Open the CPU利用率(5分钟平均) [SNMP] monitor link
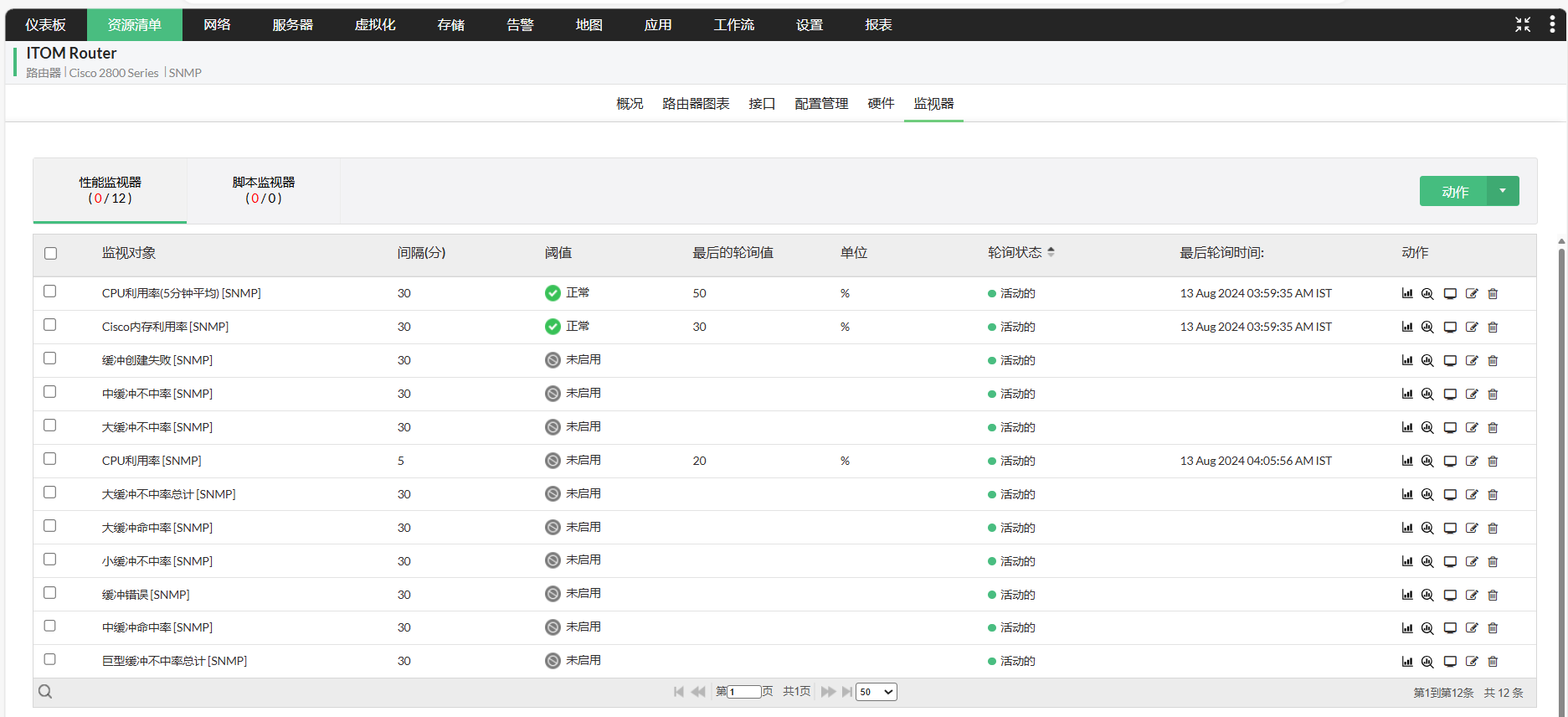Image resolution: width=1568 pixels, height=717 pixels. click(182, 293)
